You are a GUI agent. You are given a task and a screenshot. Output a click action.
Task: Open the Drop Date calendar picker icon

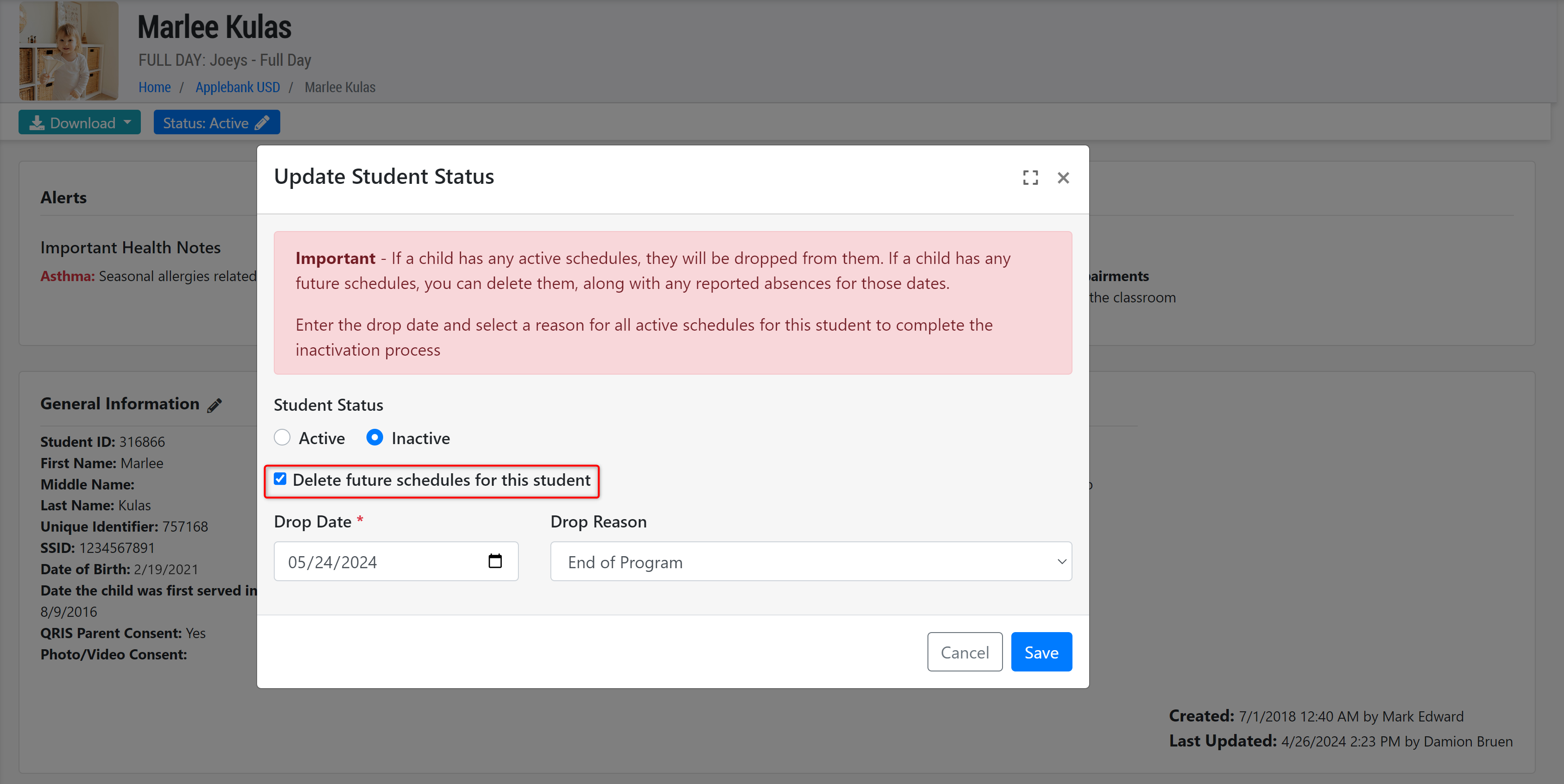pyautogui.click(x=495, y=561)
